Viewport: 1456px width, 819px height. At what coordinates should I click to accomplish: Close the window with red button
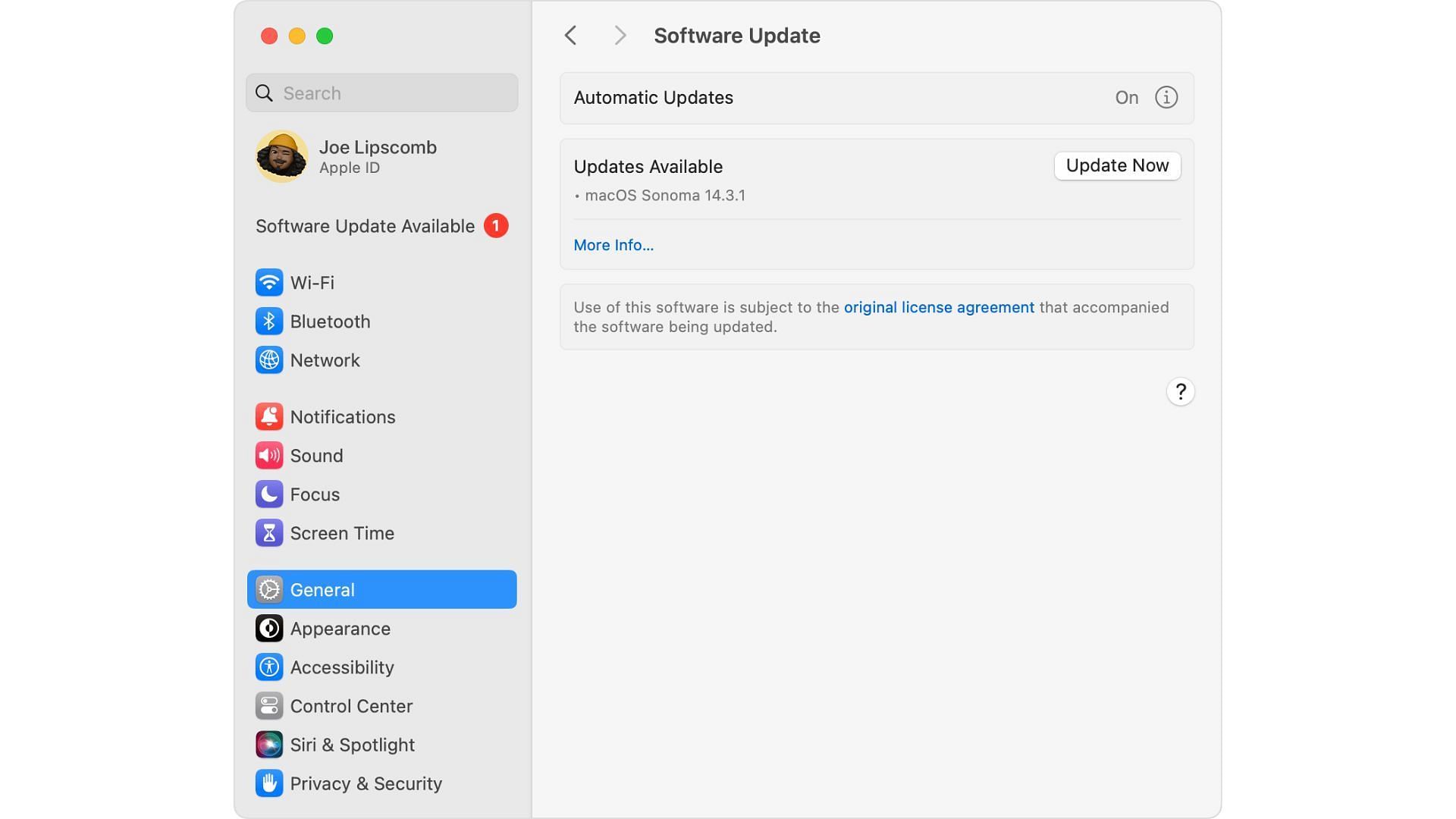[269, 36]
